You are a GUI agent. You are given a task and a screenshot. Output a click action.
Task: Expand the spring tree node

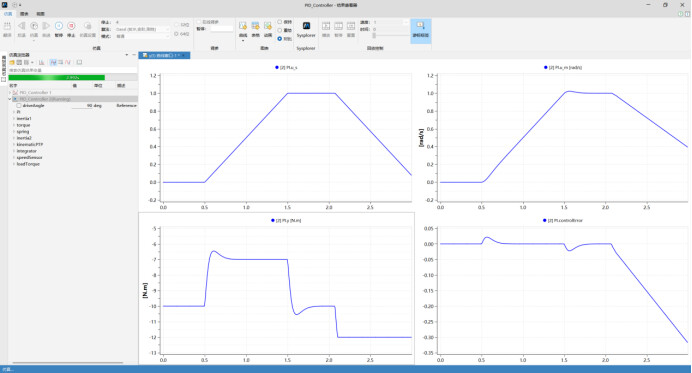(14, 132)
